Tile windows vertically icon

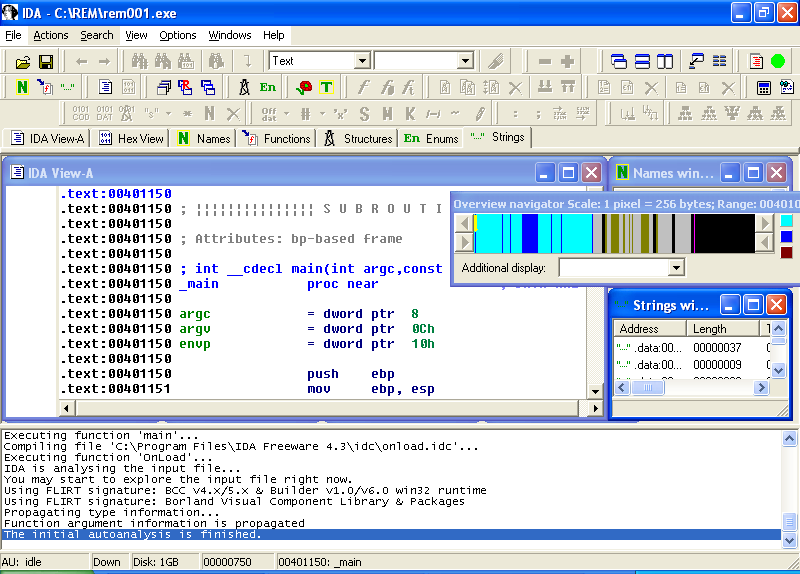point(665,62)
